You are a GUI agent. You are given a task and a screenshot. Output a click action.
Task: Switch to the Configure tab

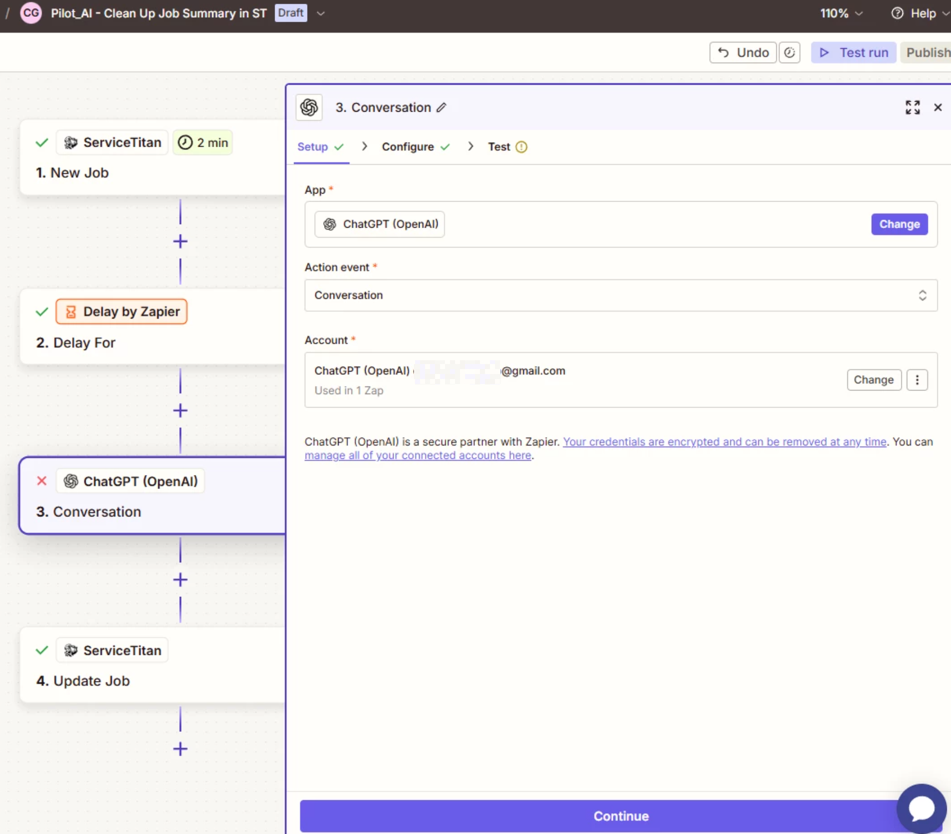pos(415,147)
